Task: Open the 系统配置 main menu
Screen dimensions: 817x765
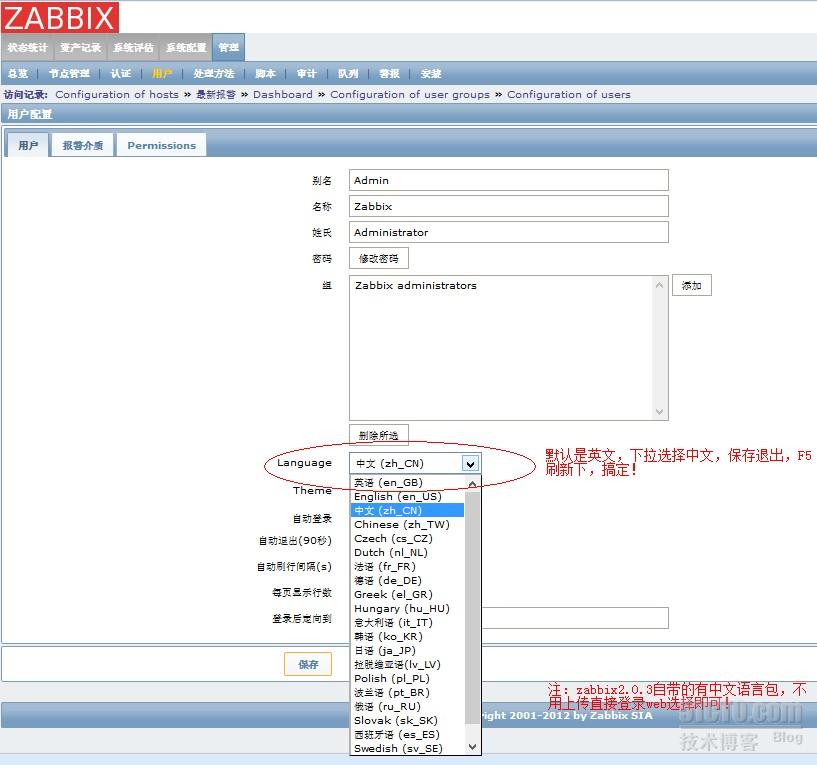Action: (x=186, y=47)
